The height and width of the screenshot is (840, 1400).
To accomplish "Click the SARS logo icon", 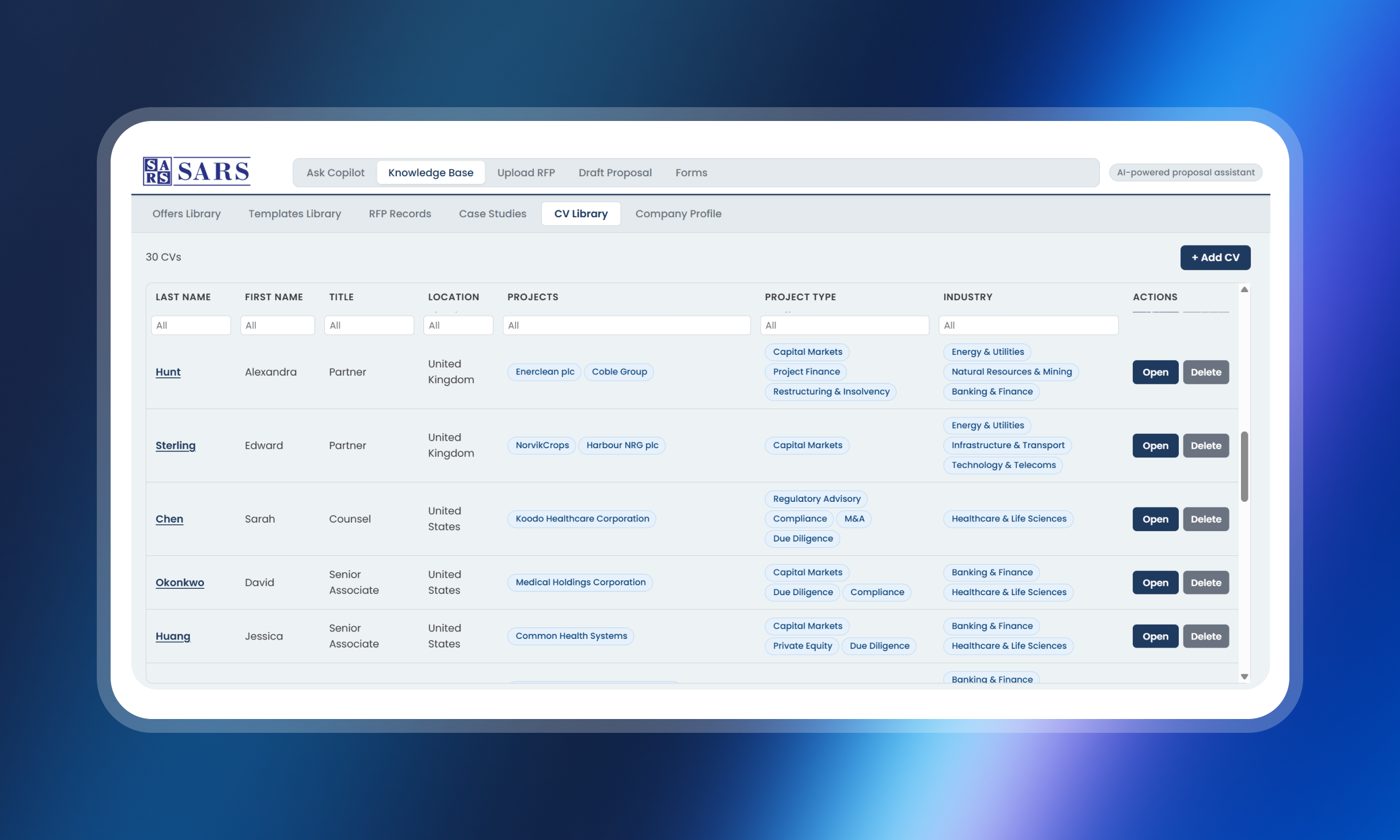I will coord(157,171).
